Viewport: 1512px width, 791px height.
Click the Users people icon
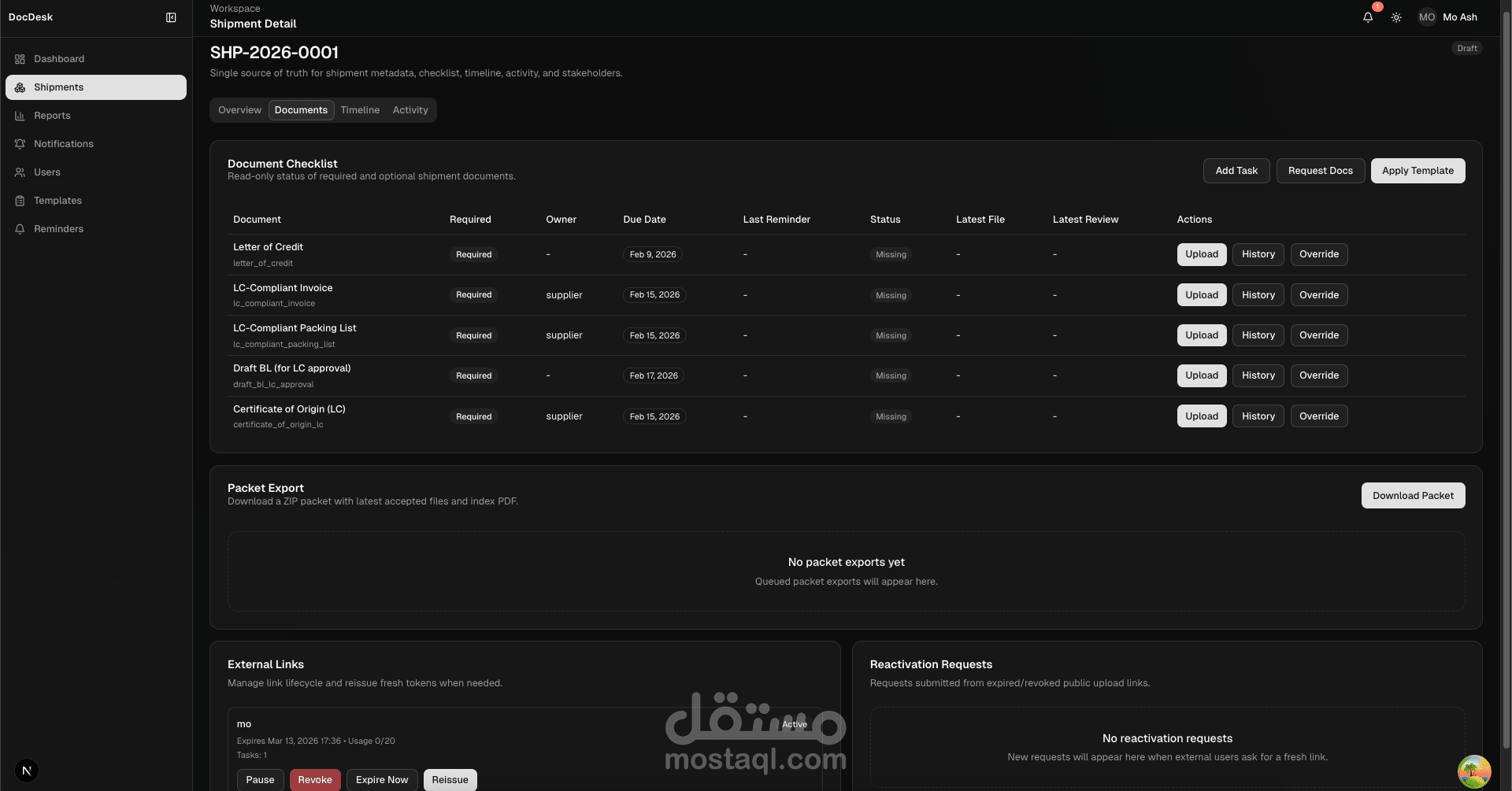pos(20,172)
